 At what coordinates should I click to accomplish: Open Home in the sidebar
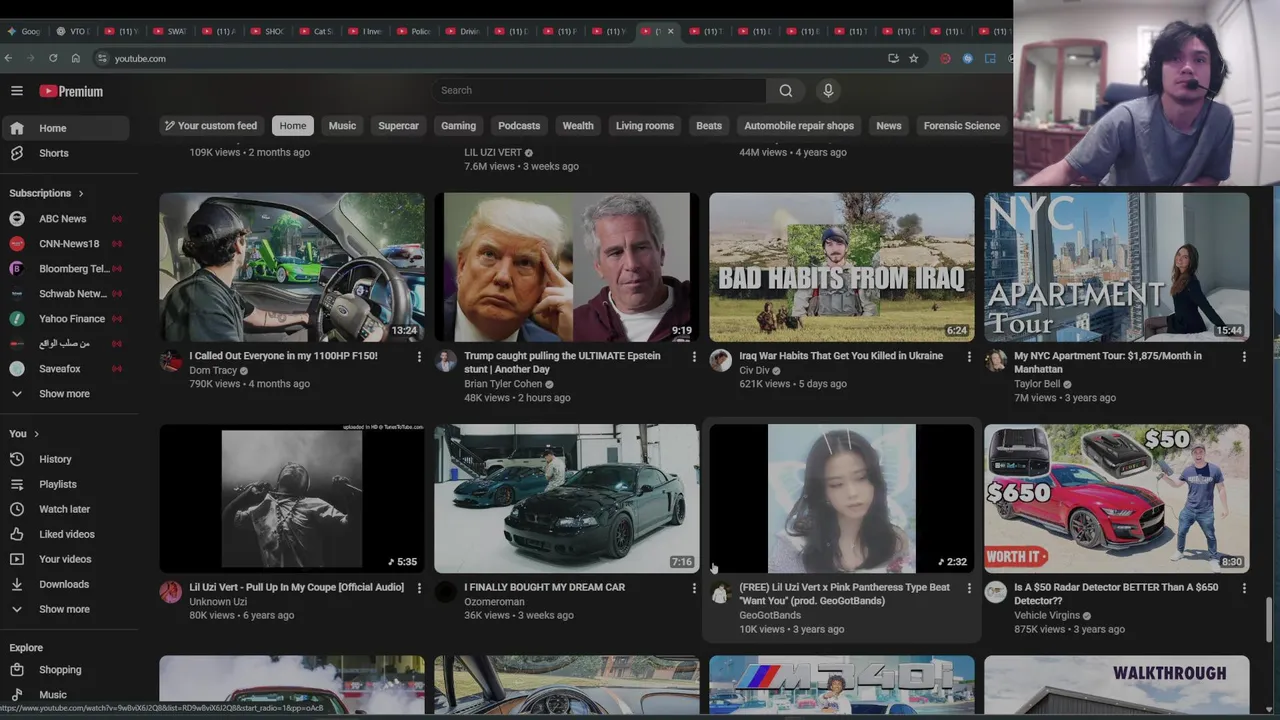tap(65, 128)
